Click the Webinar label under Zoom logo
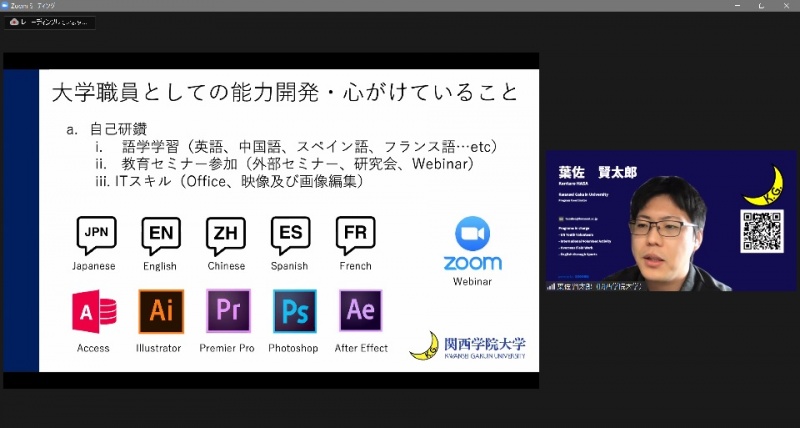 click(x=472, y=281)
